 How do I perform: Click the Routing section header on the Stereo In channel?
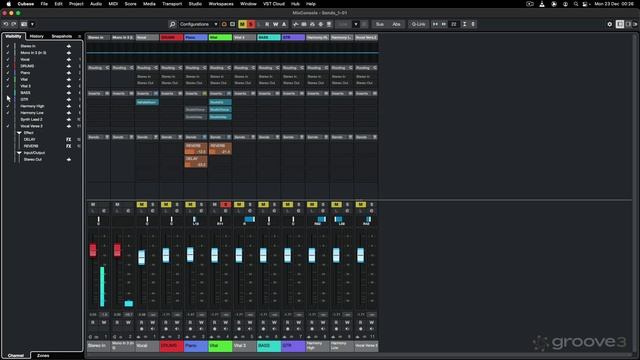click(x=98, y=68)
